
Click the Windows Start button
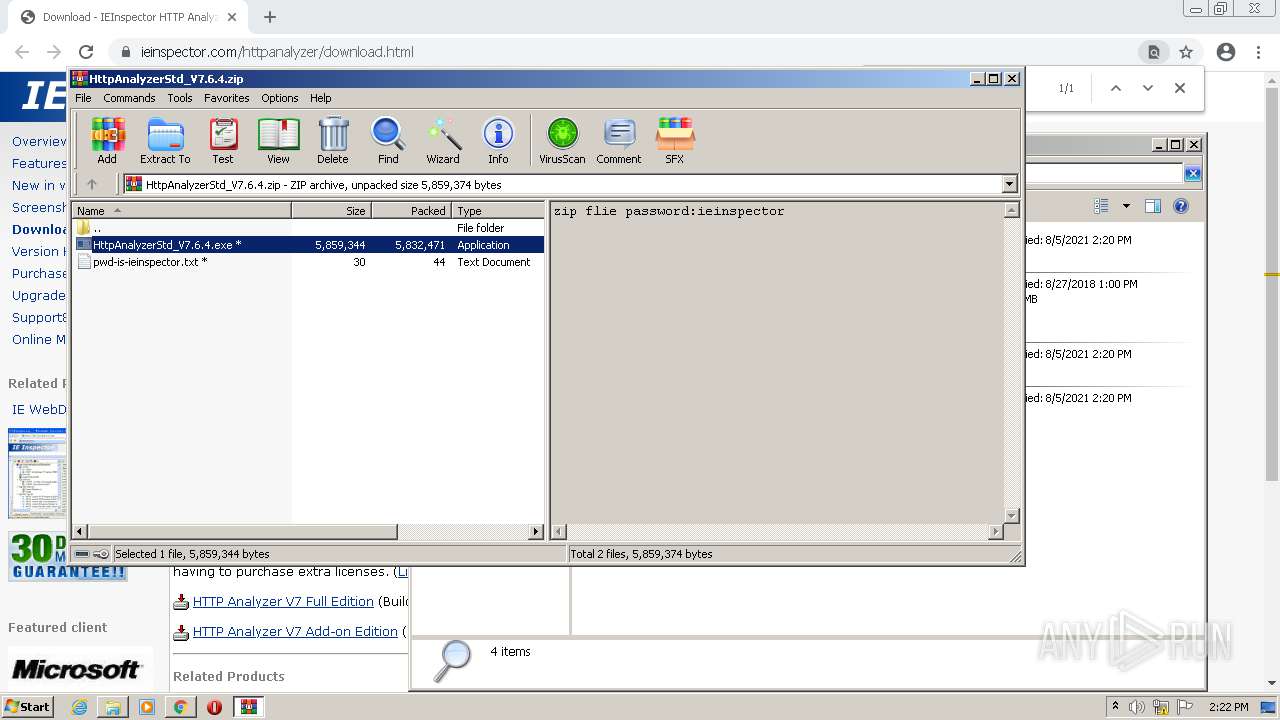point(27,706)
